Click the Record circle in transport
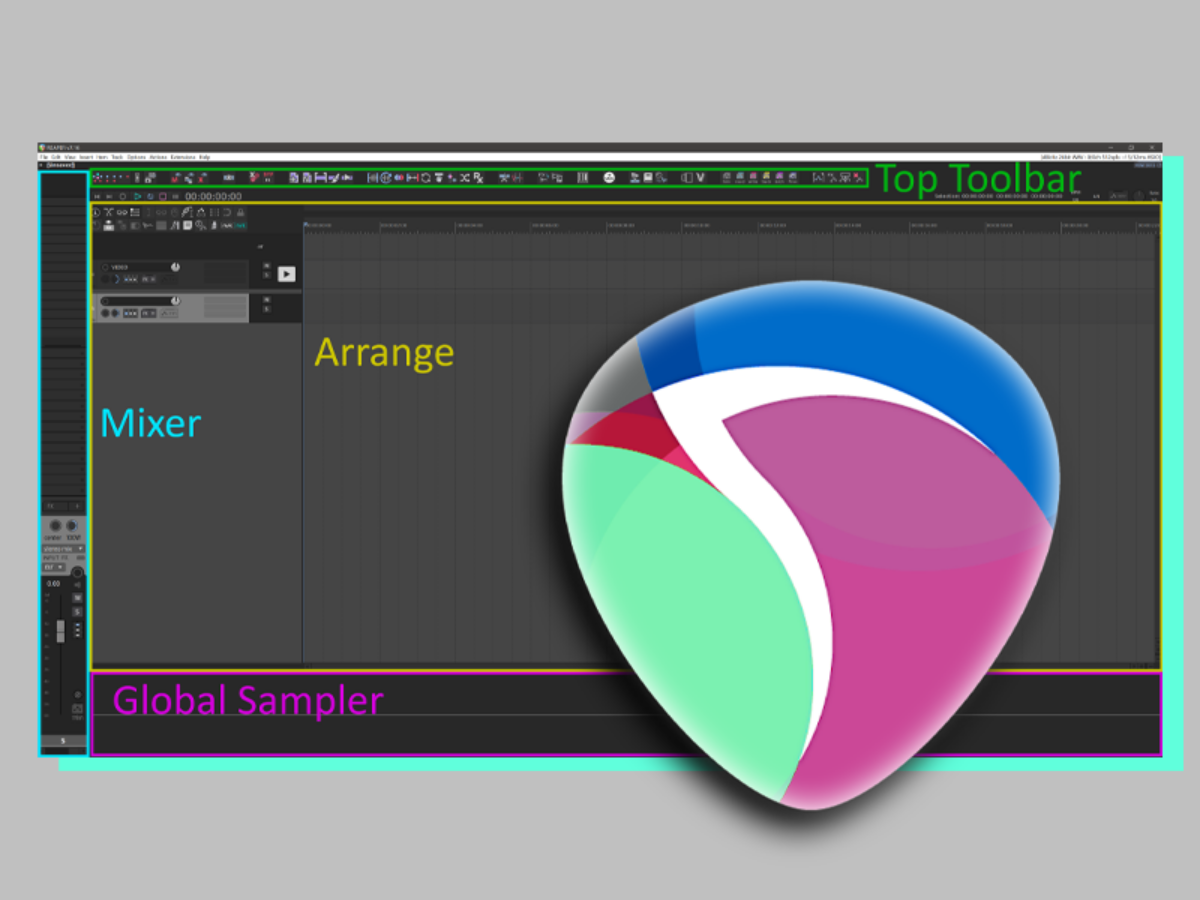This screenshot has height=900, width=1200. tap(122, 197)
